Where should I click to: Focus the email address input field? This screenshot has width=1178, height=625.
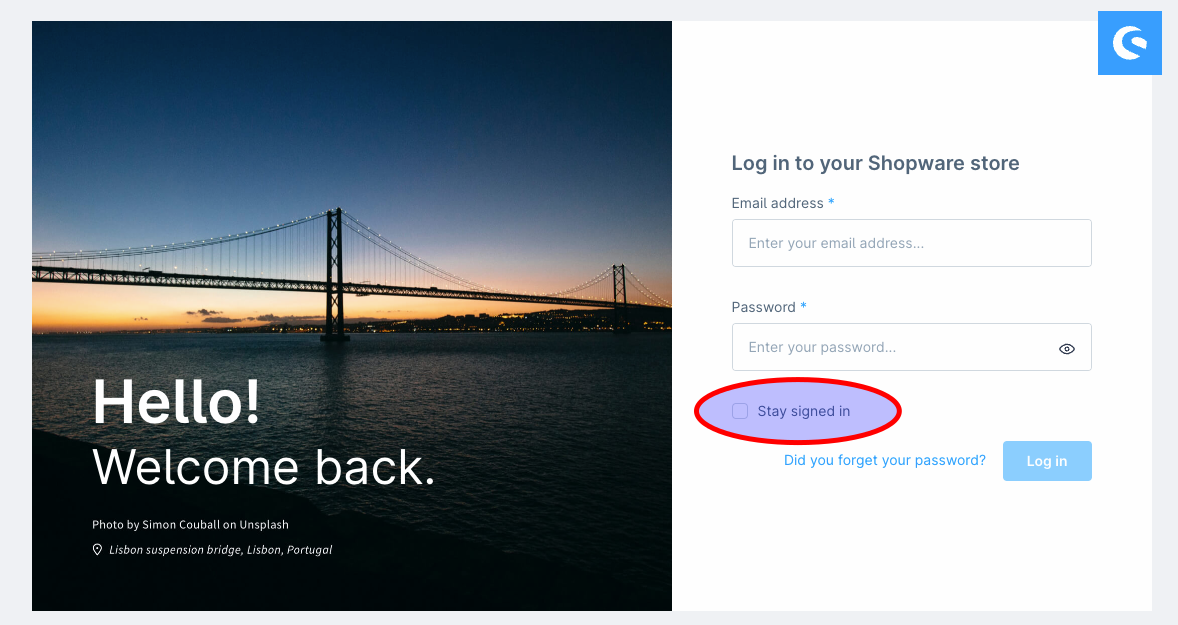[910, 243]
